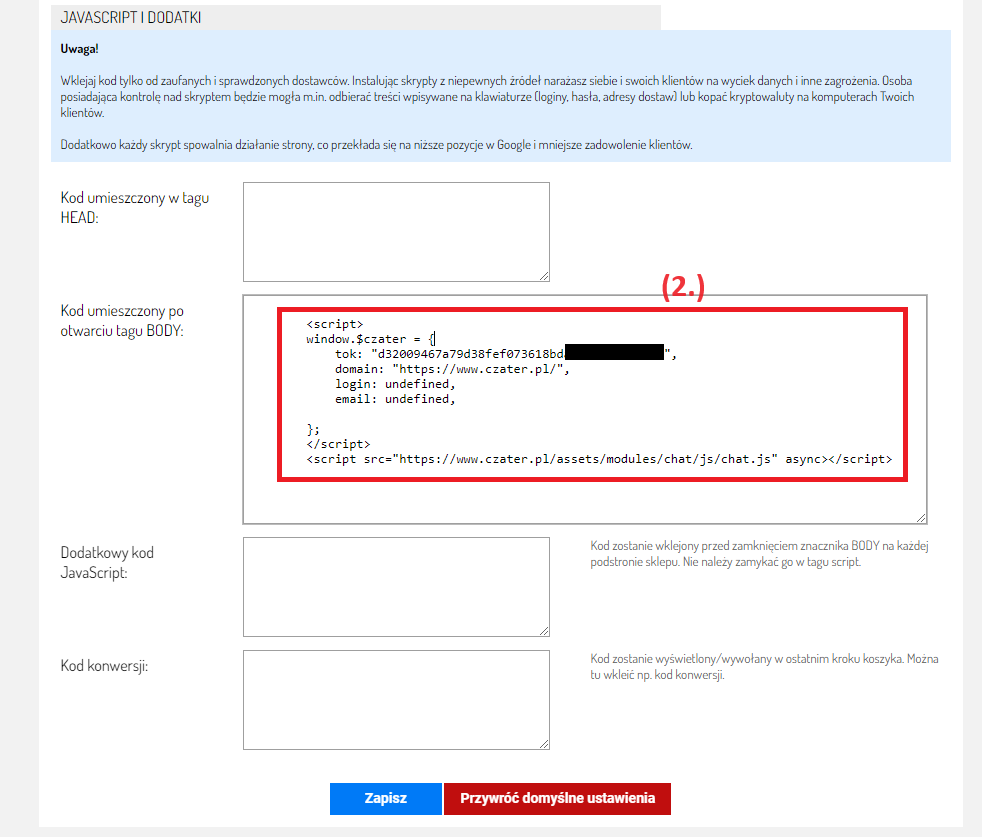The width and height of the screenshot is (982, 837).
Task: Click the 'login: undefined,' code line
Action: point(395,384)
